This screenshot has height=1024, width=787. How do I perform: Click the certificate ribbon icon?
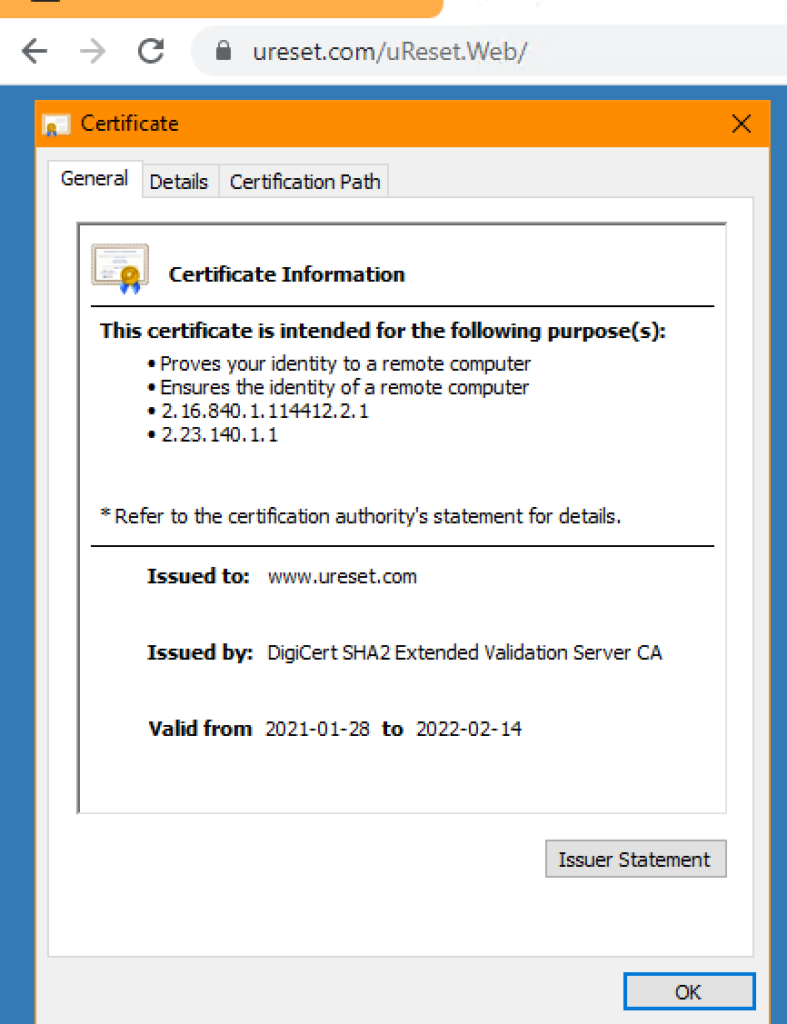[x=120, y=268]
